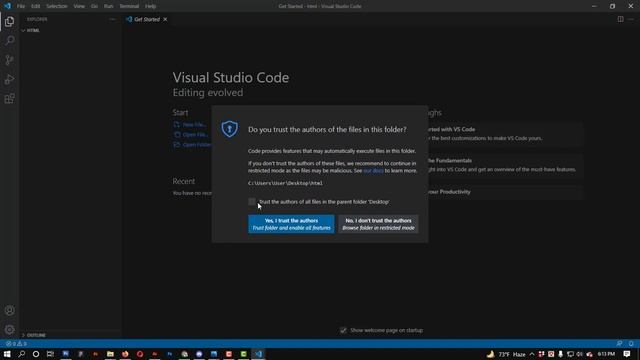The height and width of the screenshot is (360, 640).
Task: Open Cortana circle on taskbar
Action: tap(36, 354)
